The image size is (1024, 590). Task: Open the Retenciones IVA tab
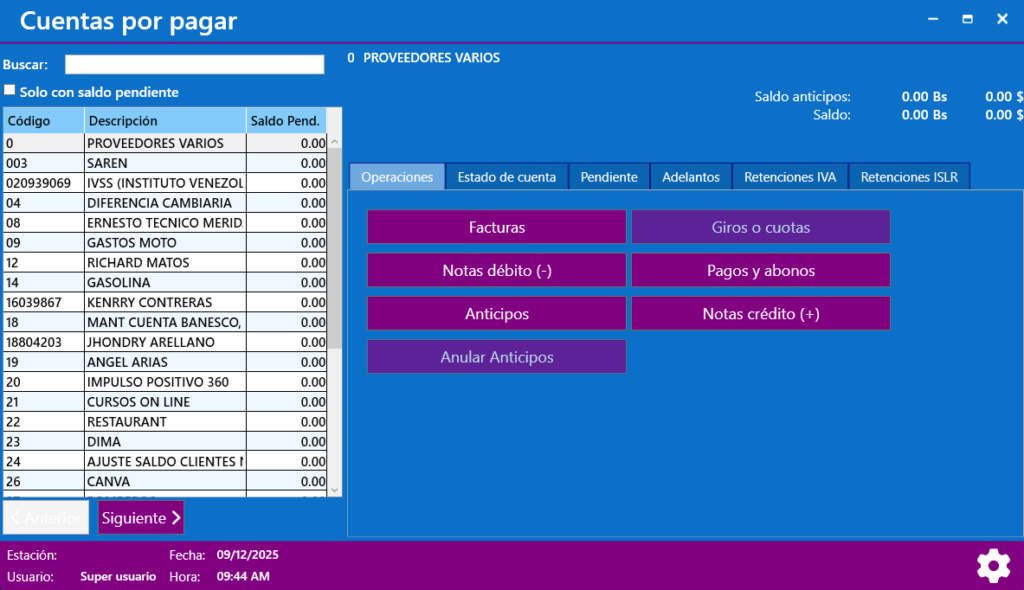[x=790, y=177]
